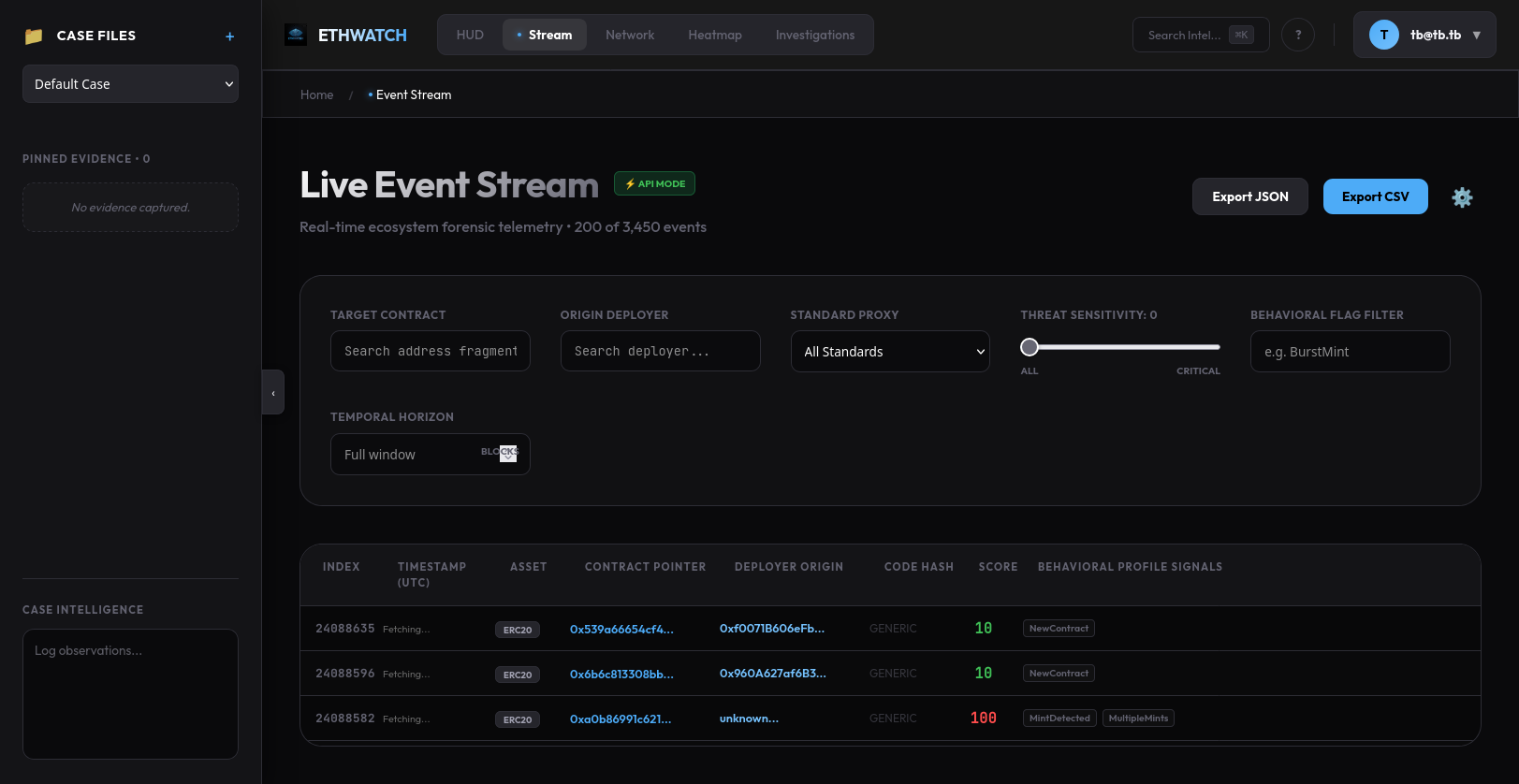Open the Investigations tab
Screen dimensions: 1519x784
point(815,35)
